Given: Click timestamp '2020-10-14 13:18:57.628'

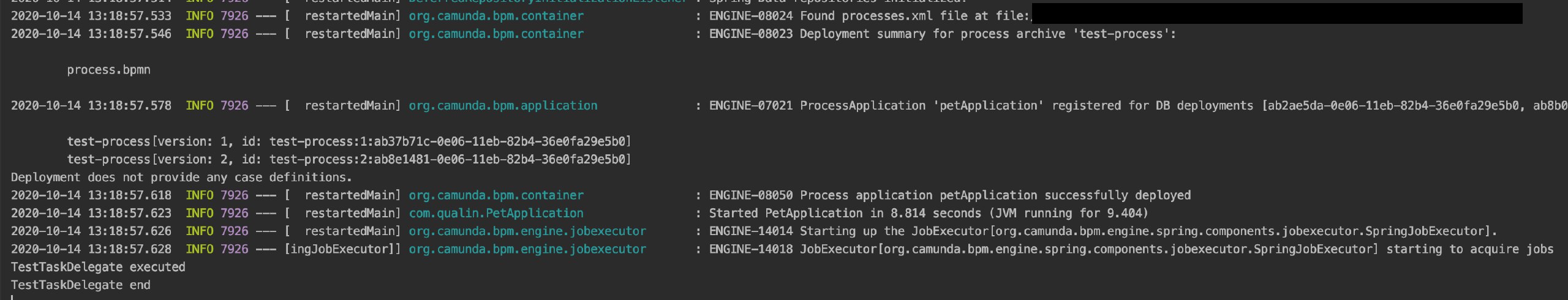Looking at the screenshot, I should (91, 249).
